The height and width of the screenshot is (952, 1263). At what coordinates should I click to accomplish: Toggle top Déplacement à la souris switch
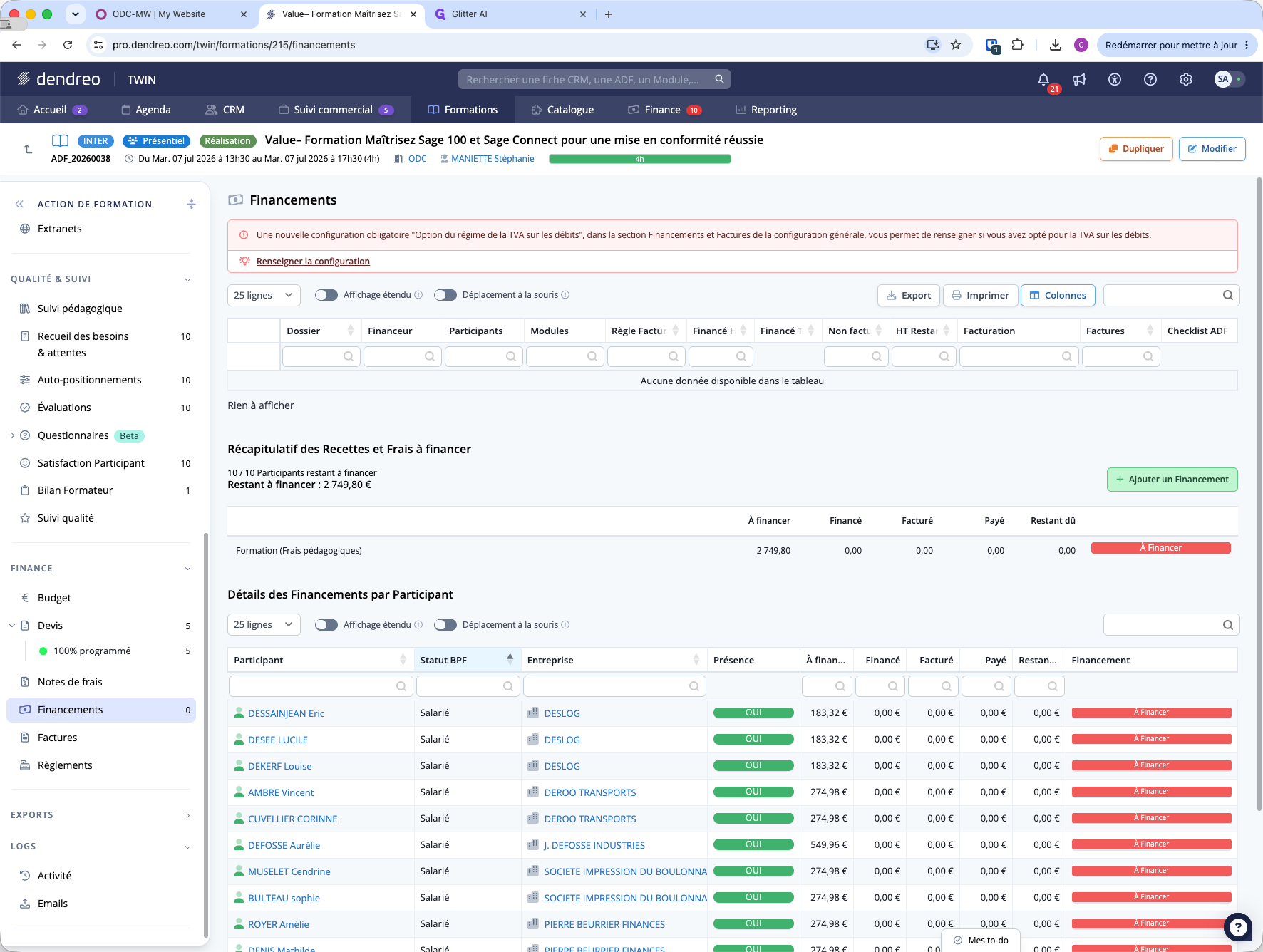coord(445,295)
